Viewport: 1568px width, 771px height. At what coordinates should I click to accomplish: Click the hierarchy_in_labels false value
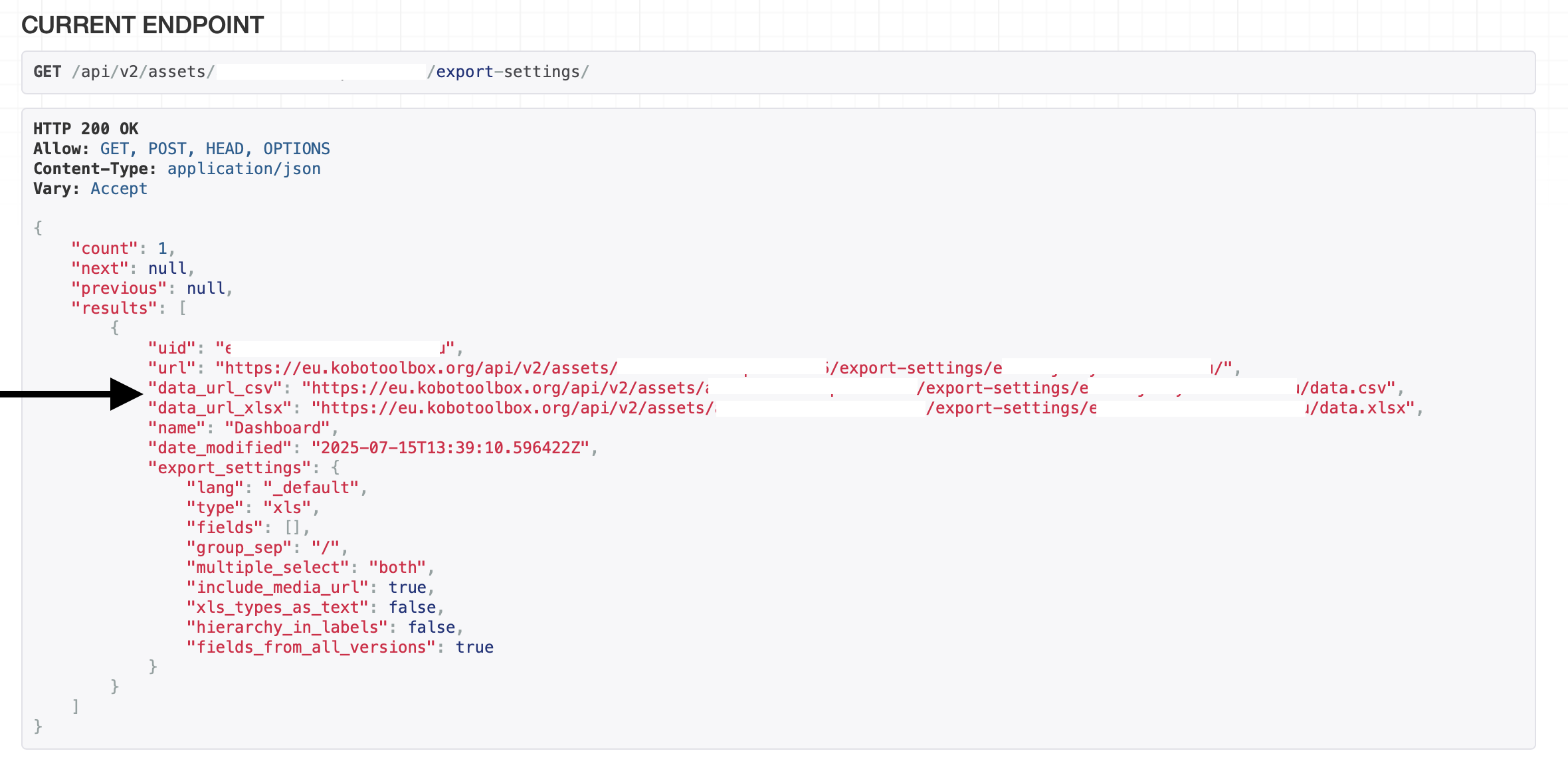click(431, 627)
